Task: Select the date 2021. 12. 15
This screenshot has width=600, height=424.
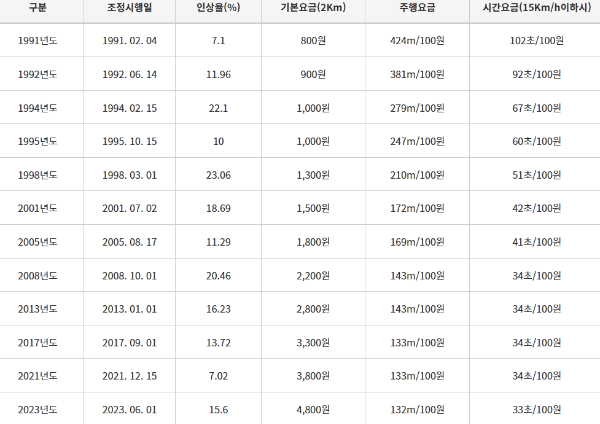Action: [129, 376]
